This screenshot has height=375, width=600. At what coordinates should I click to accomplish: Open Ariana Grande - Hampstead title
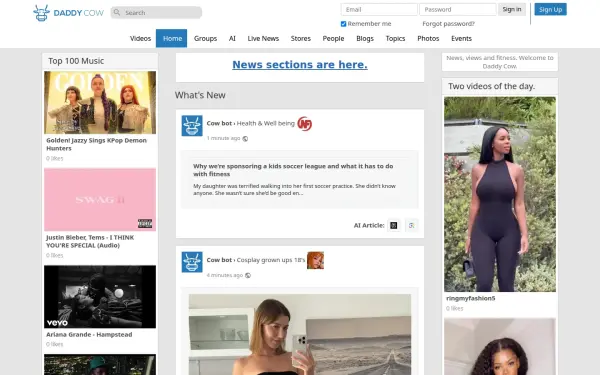(89, 334)
